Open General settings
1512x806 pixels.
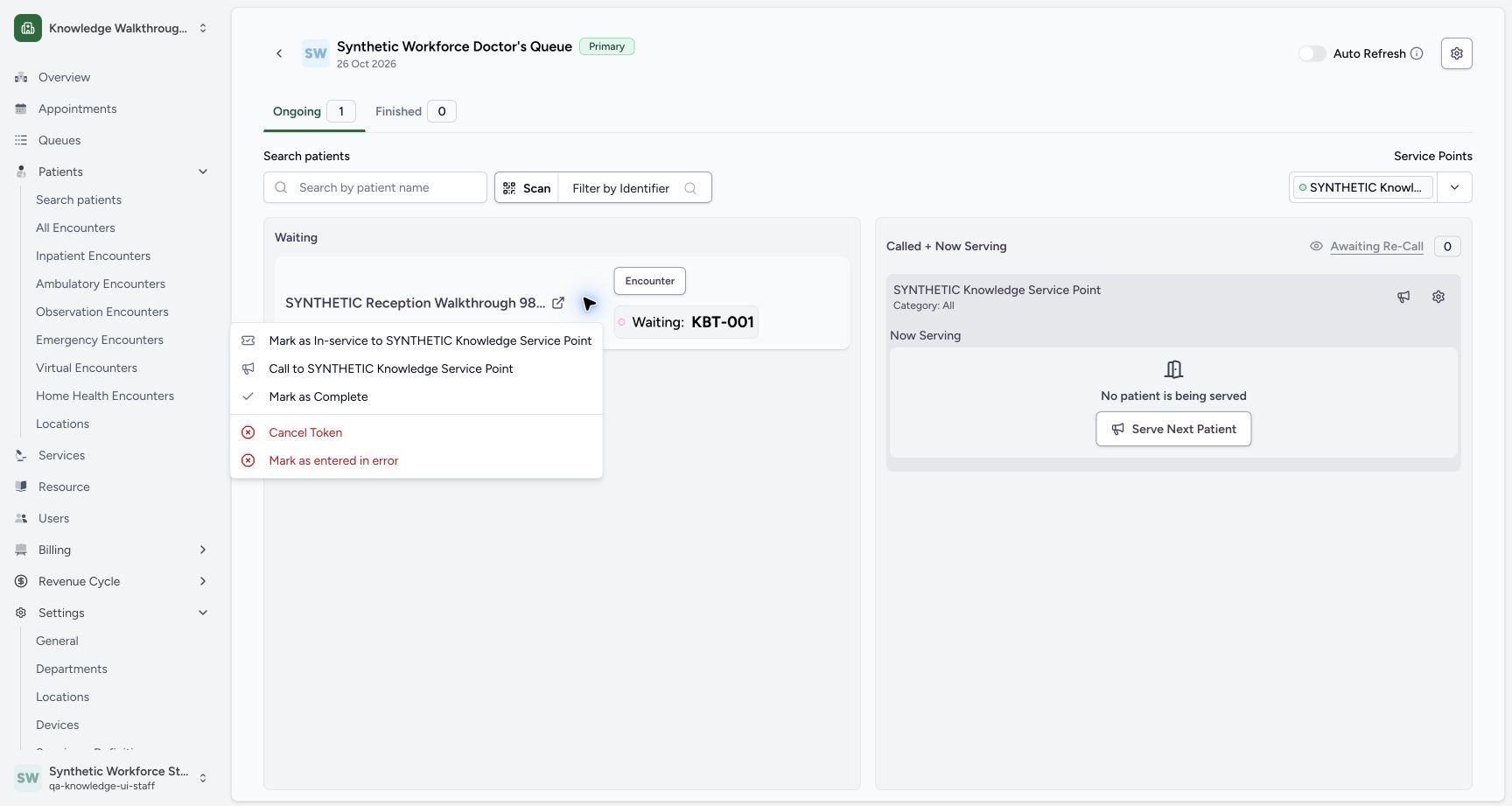pos(57,641)
